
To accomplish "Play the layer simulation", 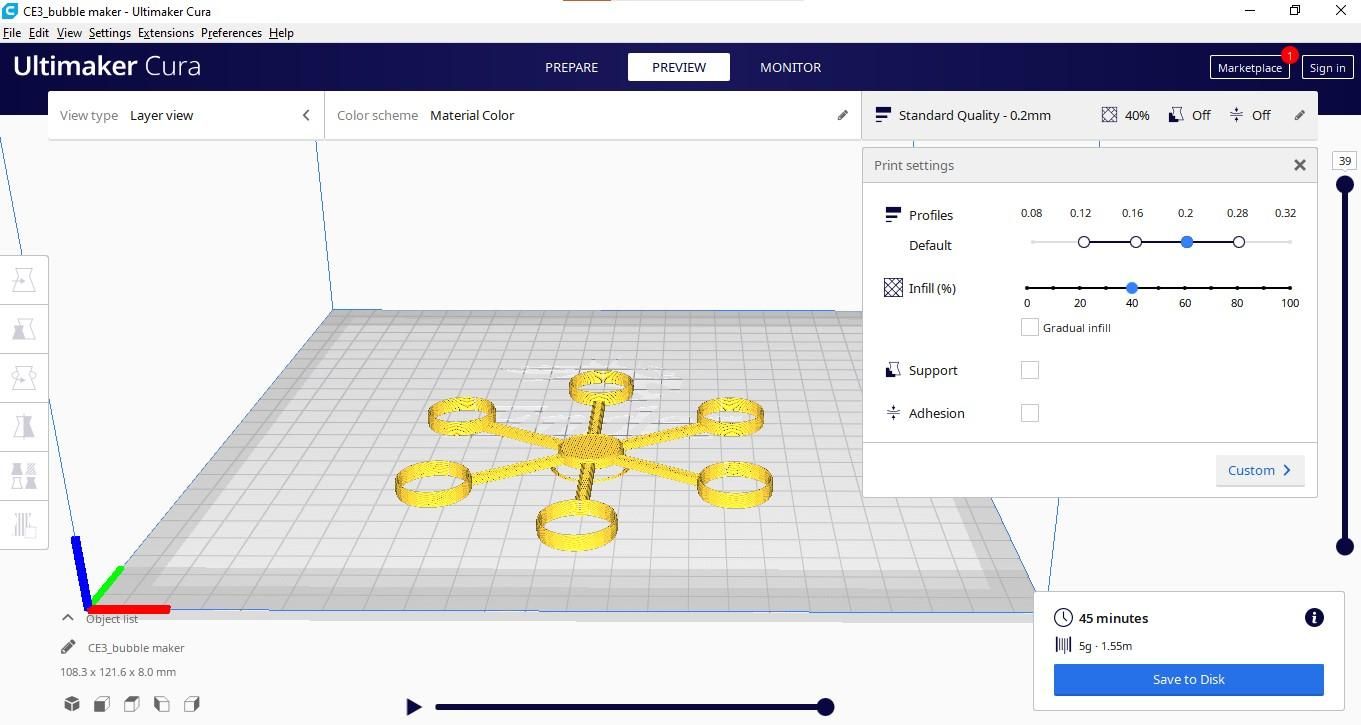I will click(414, 707).
